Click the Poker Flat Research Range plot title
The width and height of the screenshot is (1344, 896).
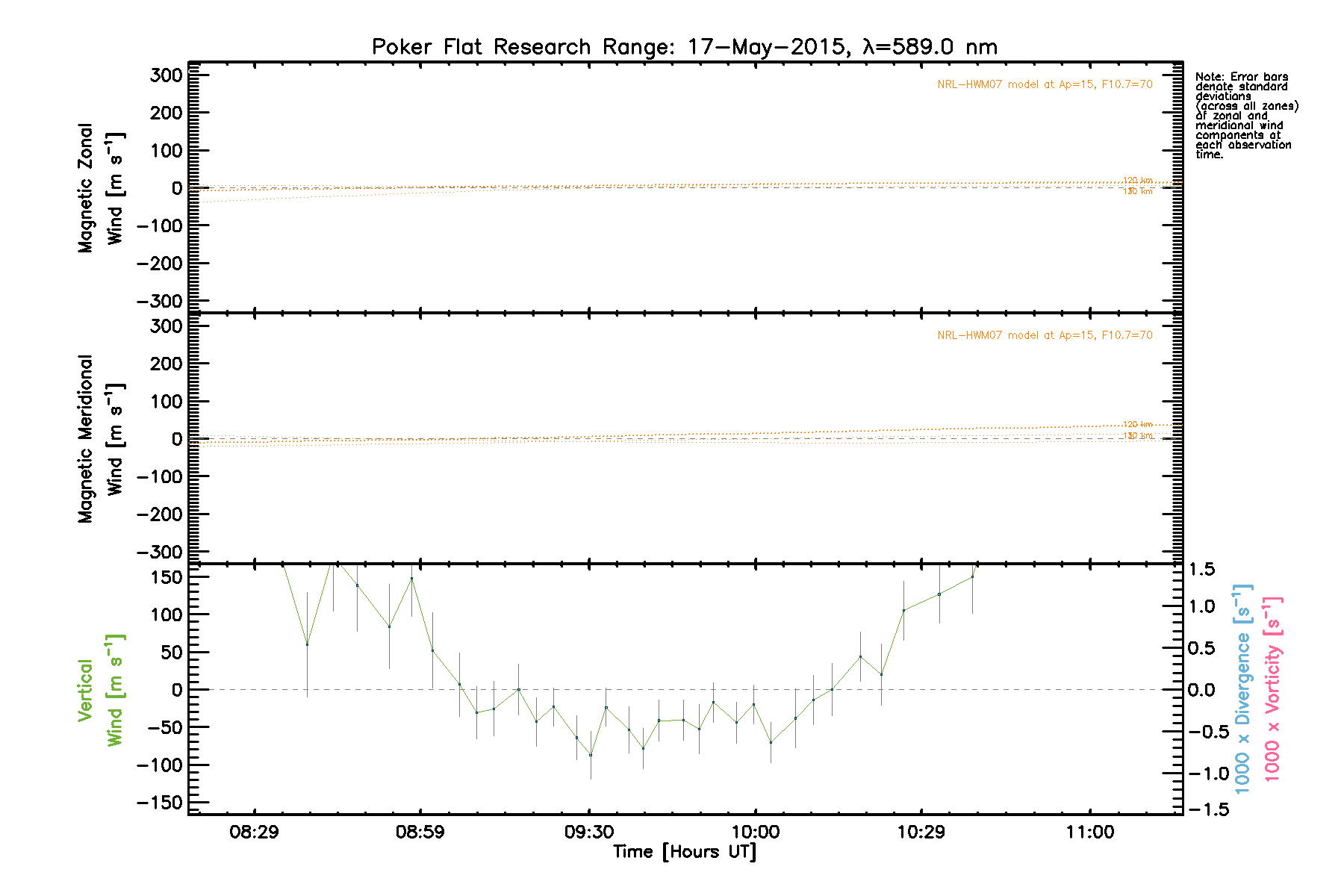[x=684, y=47]
